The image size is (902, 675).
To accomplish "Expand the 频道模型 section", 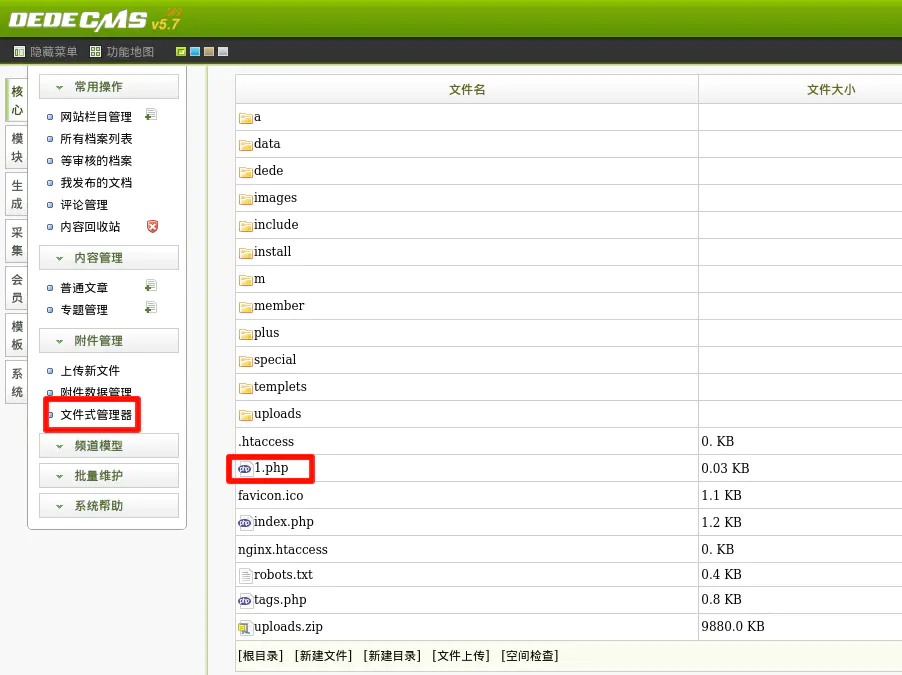I will click(109, 446).
